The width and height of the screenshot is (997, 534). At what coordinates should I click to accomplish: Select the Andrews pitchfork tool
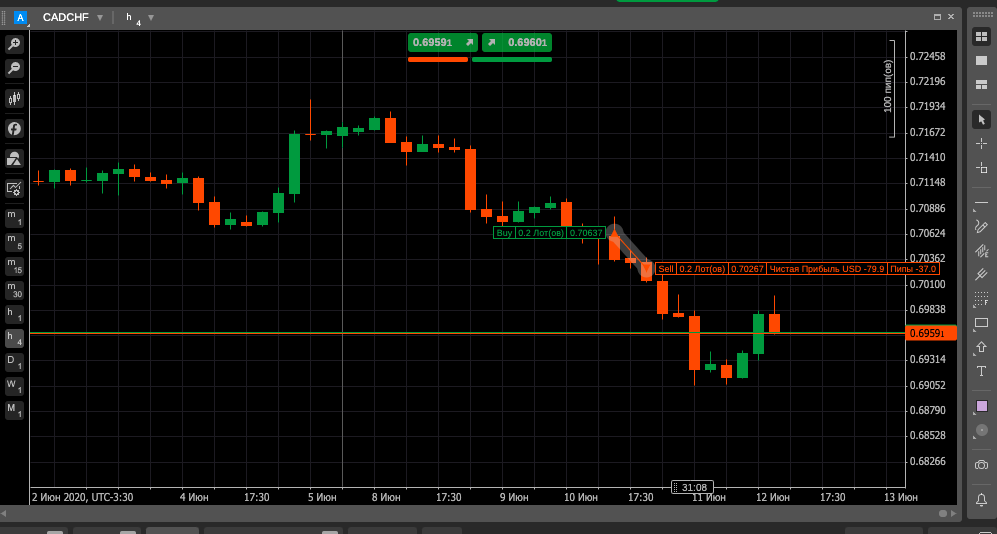pos(981,275)
